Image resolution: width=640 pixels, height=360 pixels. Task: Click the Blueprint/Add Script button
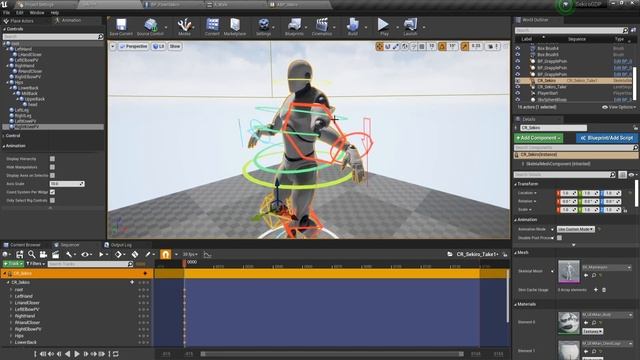(x=607, y=138)
